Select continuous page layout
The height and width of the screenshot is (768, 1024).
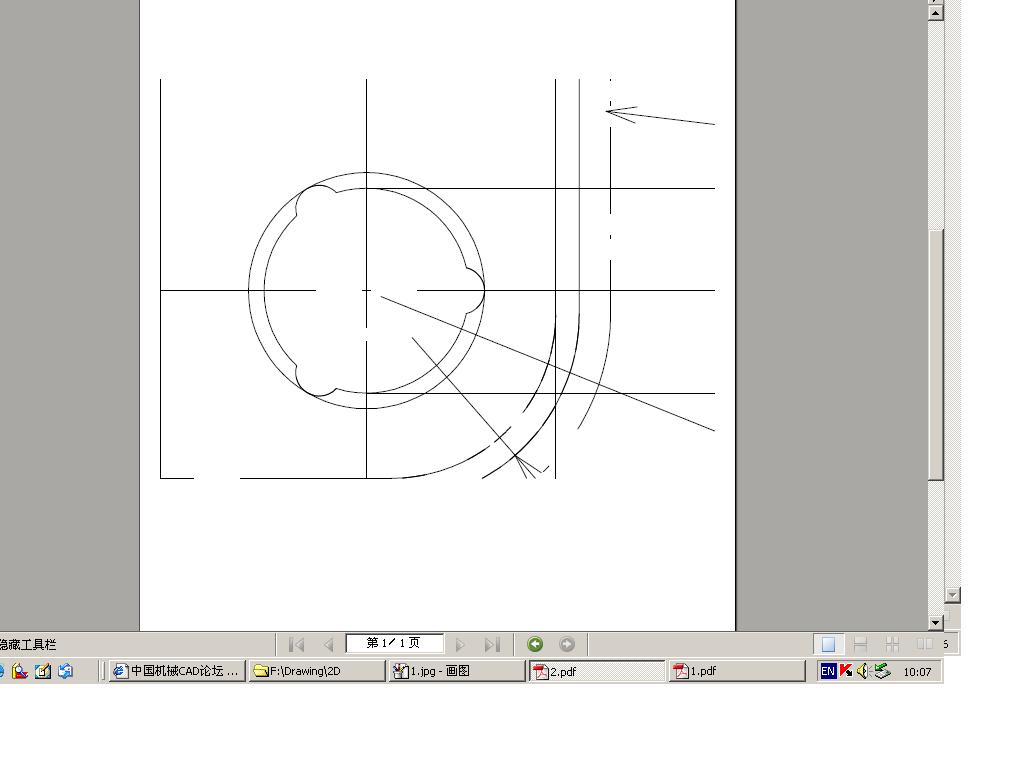click(860, 645)
